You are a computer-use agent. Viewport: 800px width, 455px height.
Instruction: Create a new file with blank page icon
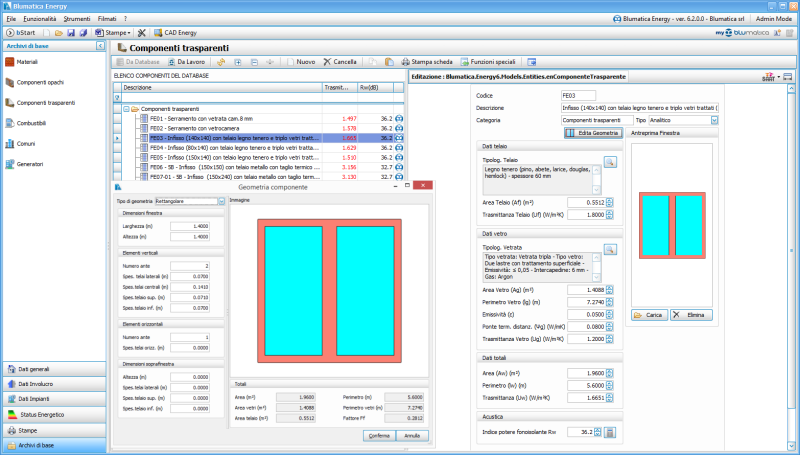[x=46, y=33]
